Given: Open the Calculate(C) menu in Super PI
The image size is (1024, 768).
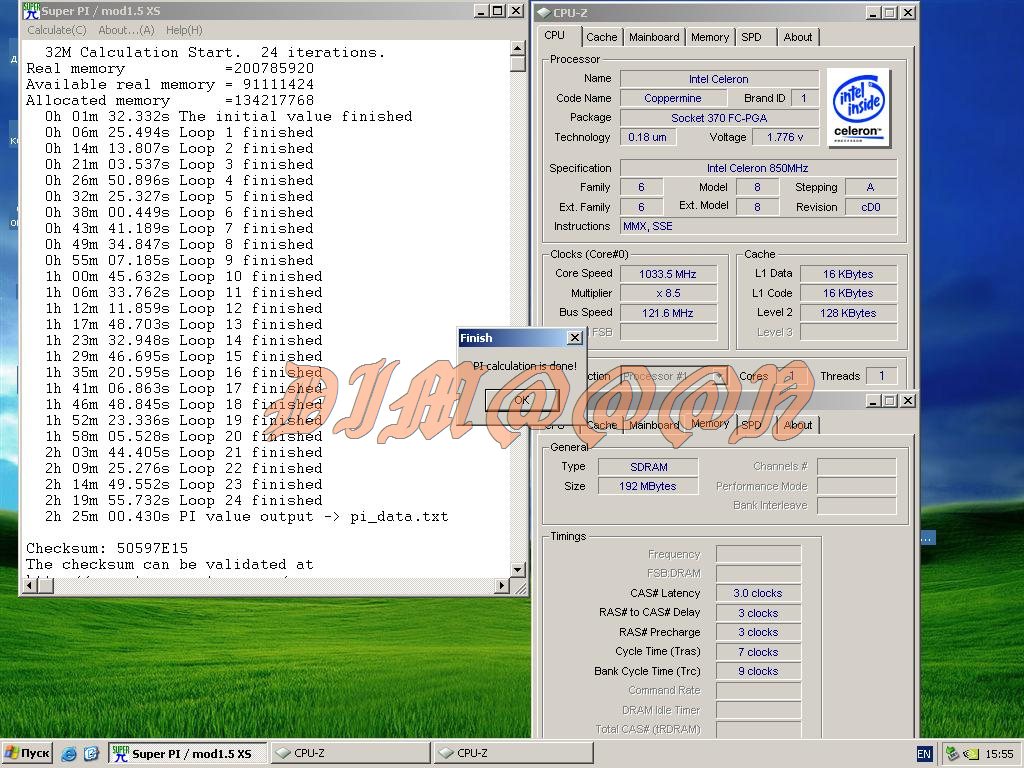Looking at the screenshot, I should point(57,30).
